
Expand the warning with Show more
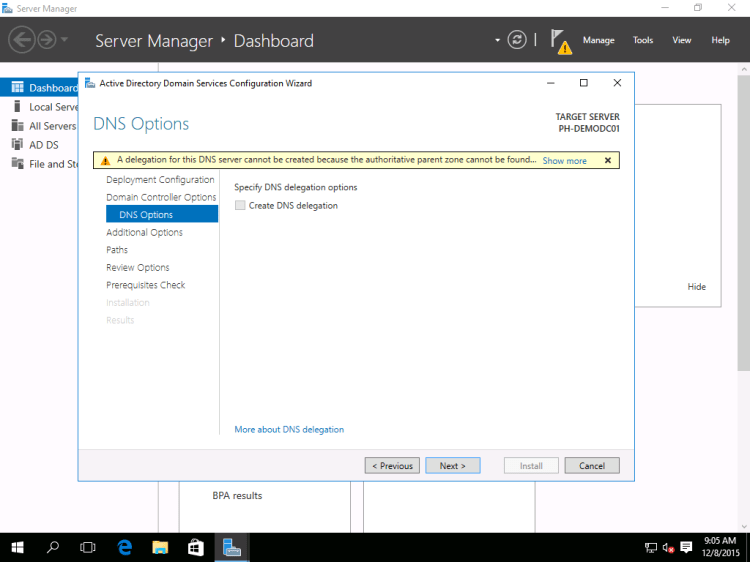(x=564, y=160)
